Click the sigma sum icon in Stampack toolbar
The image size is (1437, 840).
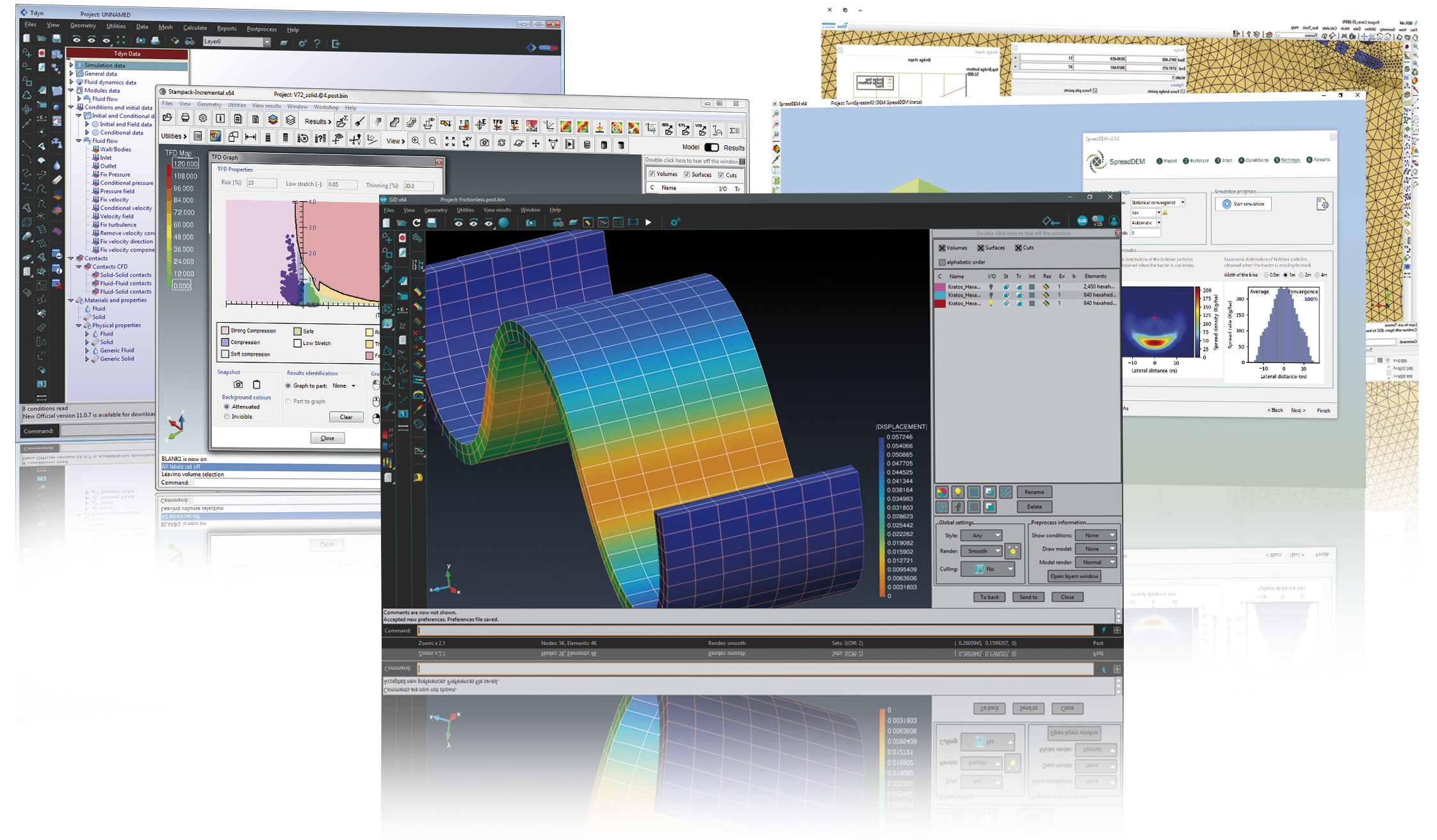735,131
